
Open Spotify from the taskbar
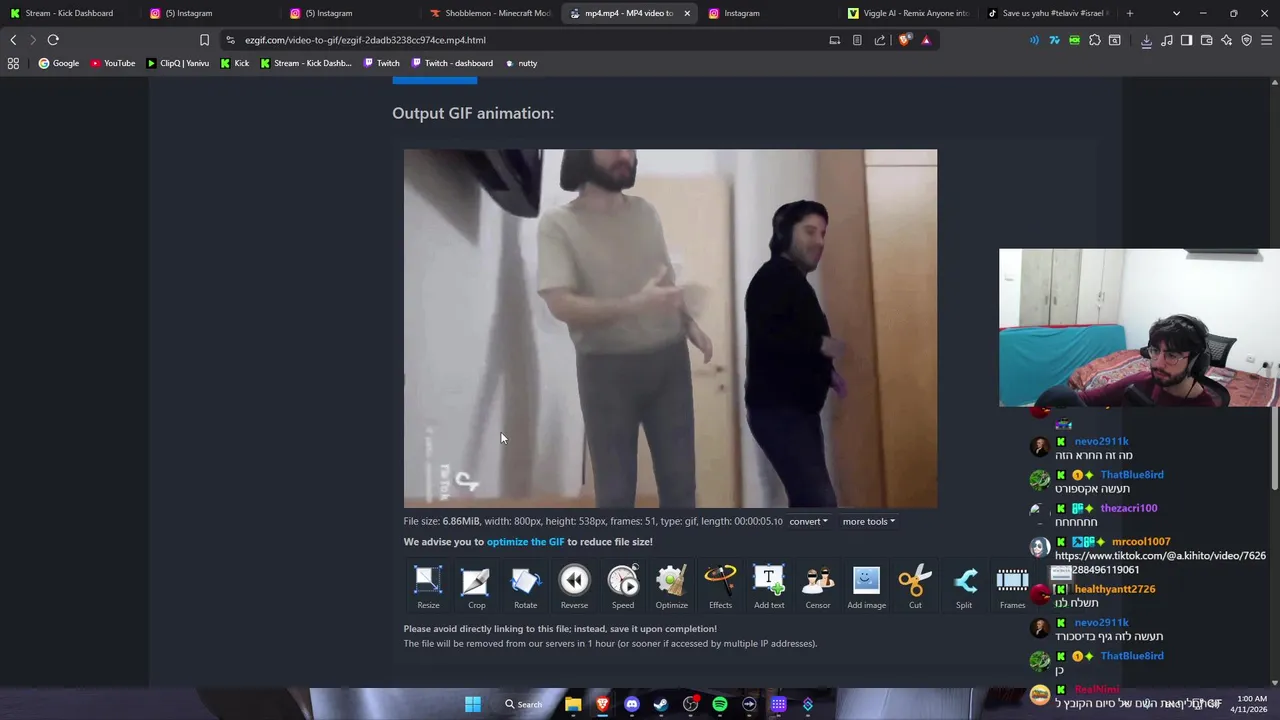point(720,704)
